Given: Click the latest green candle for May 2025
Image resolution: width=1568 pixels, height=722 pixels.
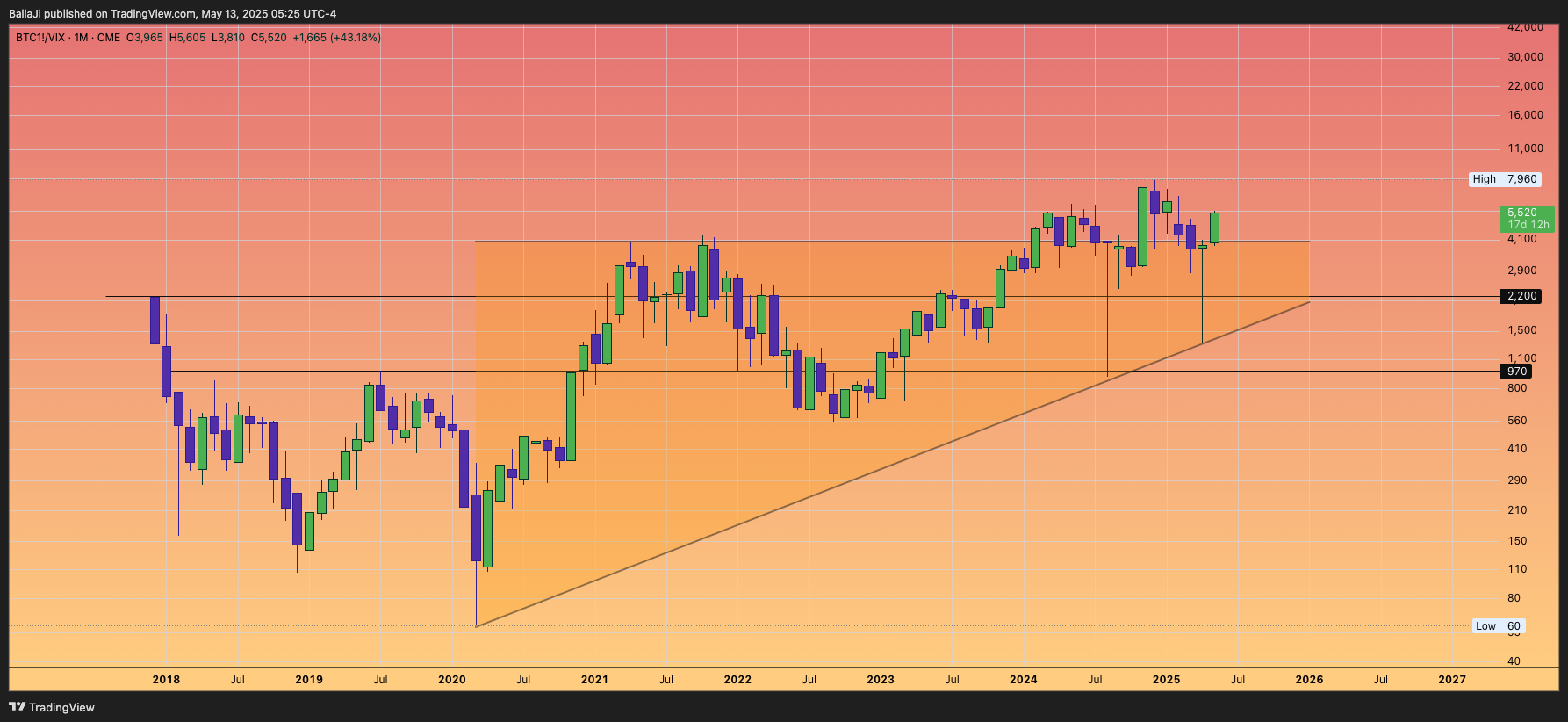Looking at the screenshot, I should click(1215, 227).
